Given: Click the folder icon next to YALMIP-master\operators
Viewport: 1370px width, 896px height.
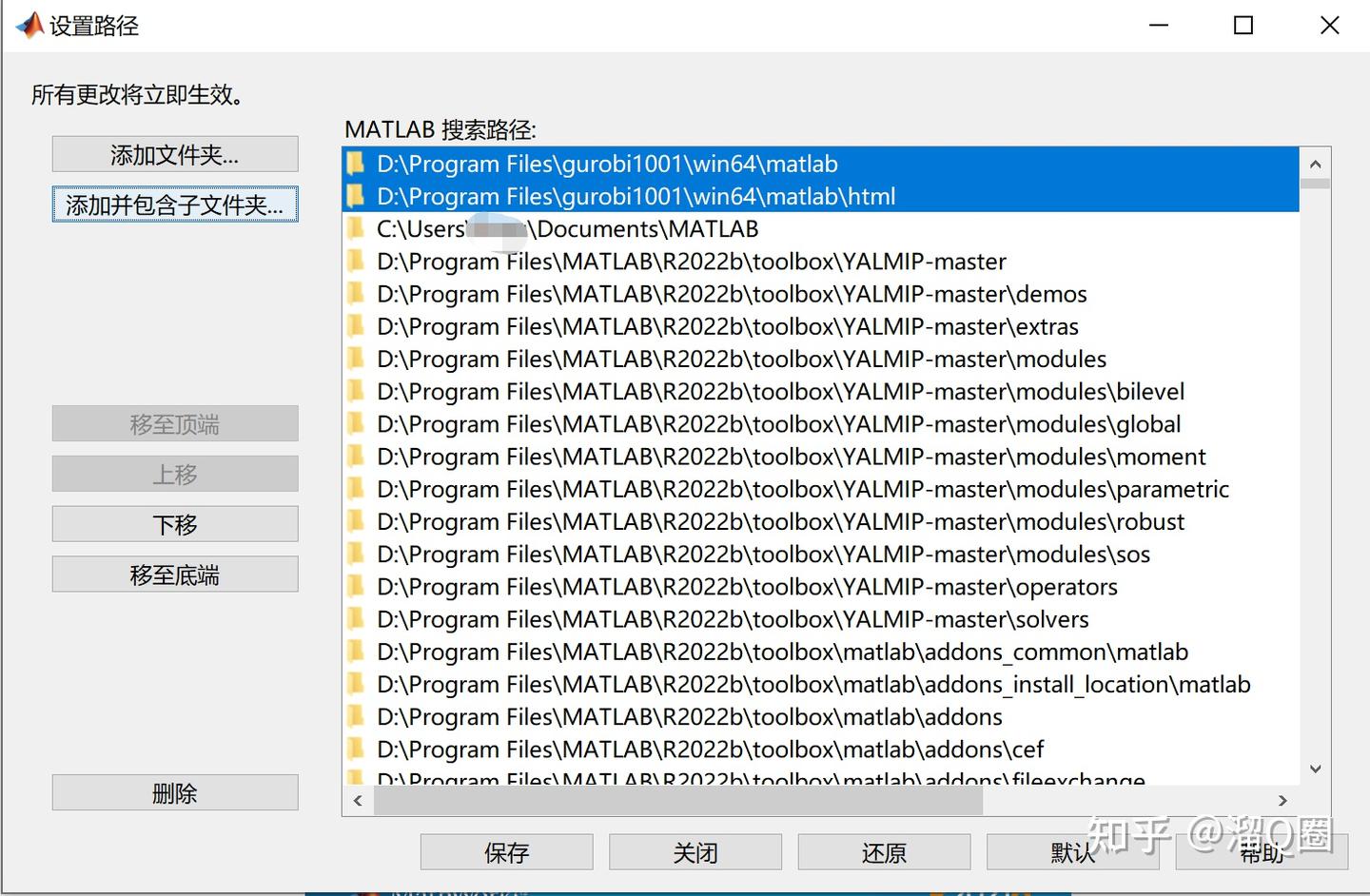Looking at the screenshot, I should pos(355,586).
